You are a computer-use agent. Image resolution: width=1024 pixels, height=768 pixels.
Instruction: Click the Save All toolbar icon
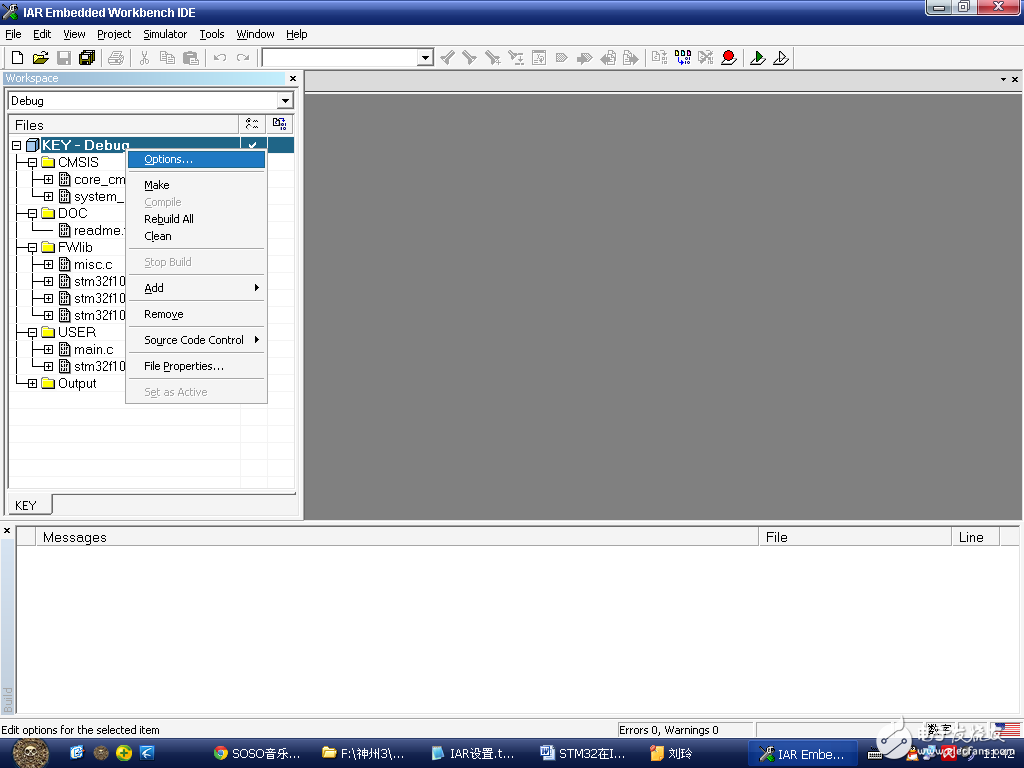(87, 58)
